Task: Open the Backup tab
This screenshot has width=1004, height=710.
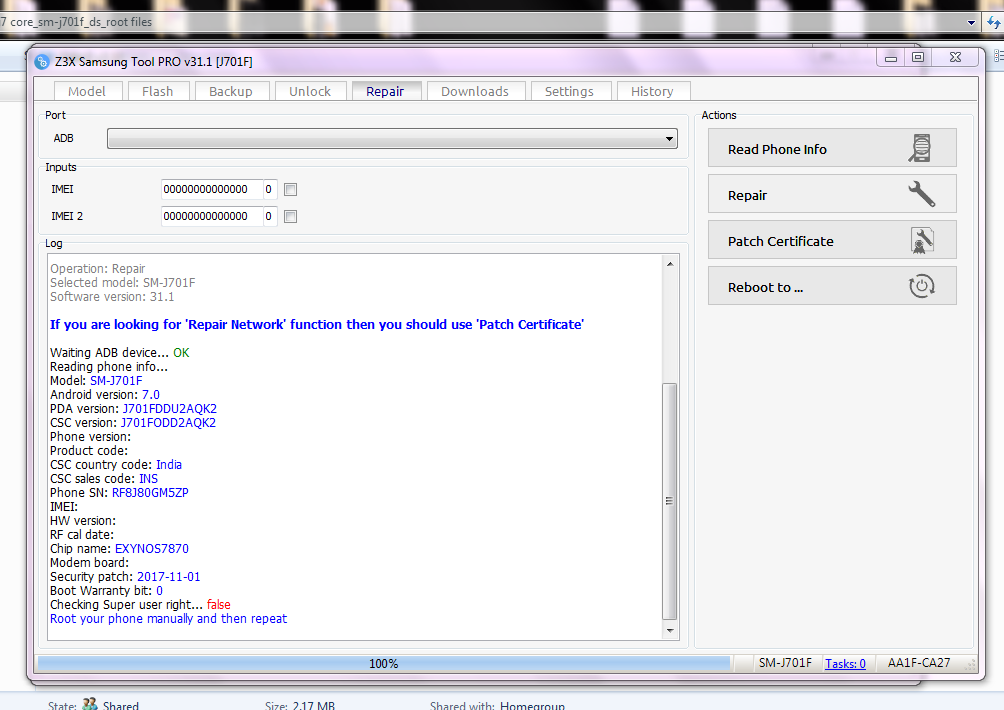Action: pyautogui.click(x=231, y=92)
